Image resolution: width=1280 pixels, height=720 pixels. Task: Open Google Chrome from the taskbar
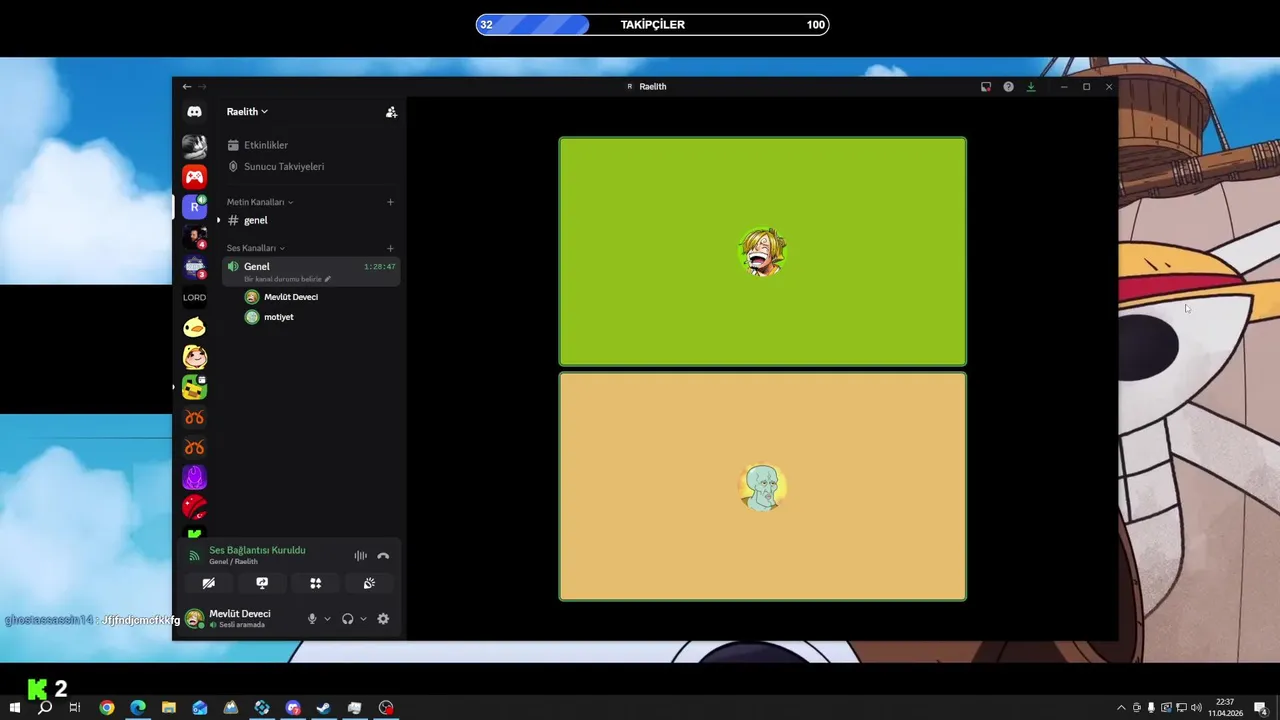(107, 708)
